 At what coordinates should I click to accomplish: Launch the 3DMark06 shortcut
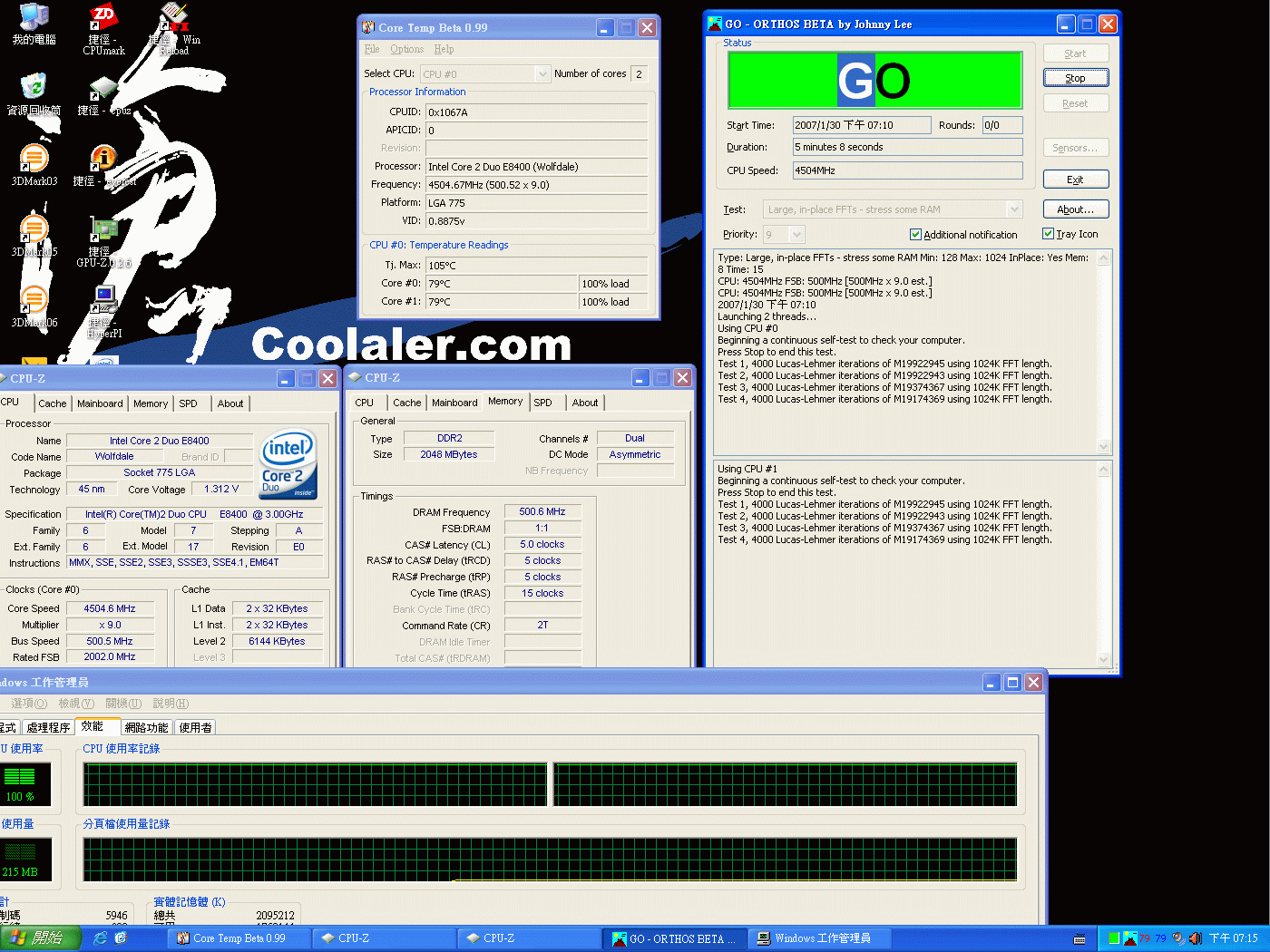(x=34, y=299)
